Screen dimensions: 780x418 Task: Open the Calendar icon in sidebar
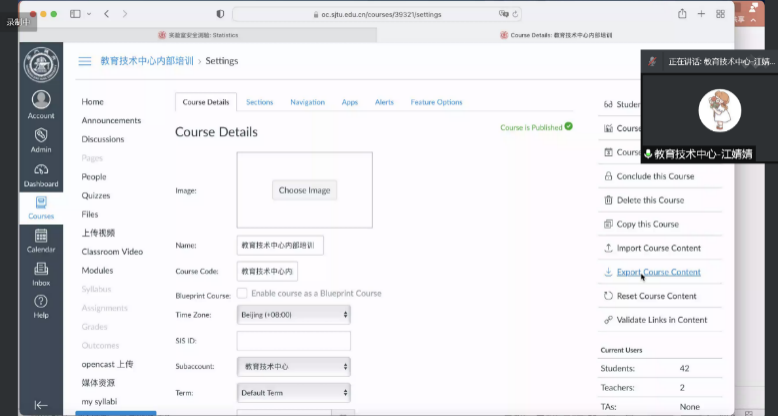point(41,240)
